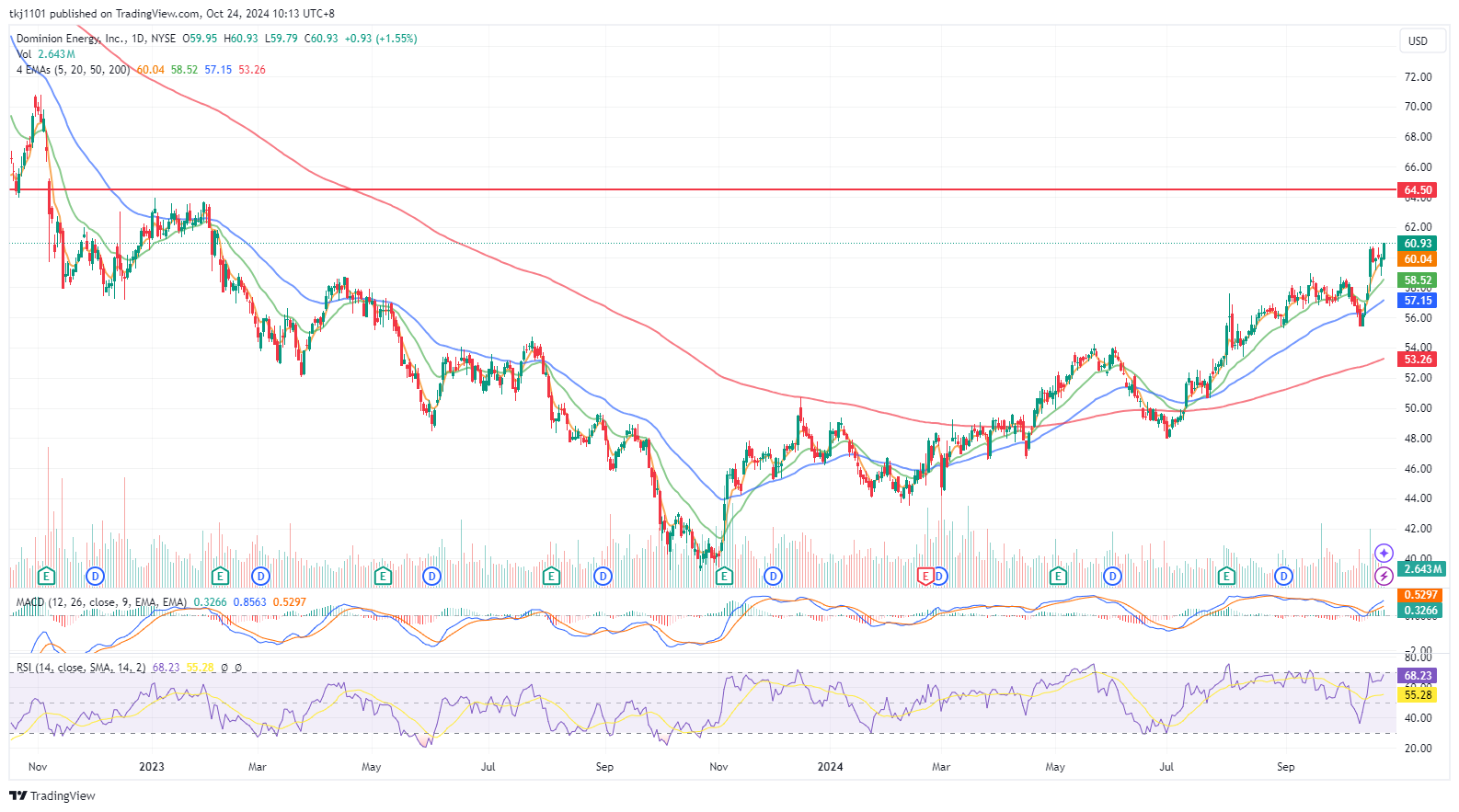Click the purple 68.23 RSI label
This screenshot has width=1459, height=812.
(x=1419, y=676)
